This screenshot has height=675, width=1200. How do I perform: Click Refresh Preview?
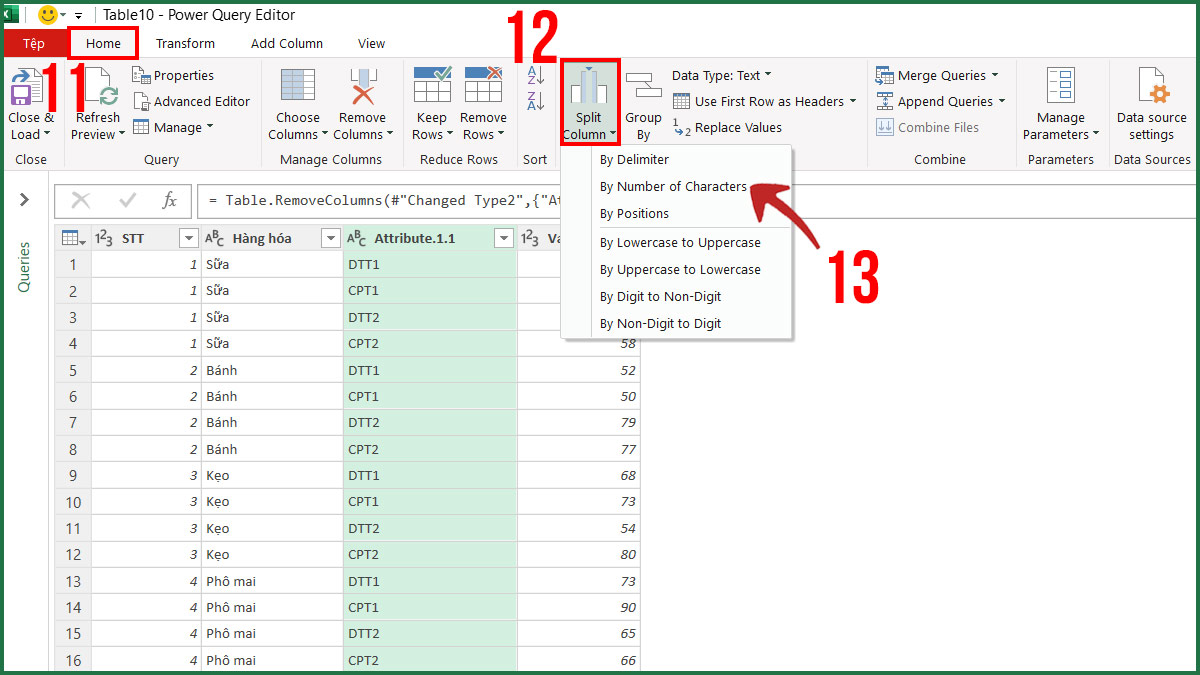96,101
